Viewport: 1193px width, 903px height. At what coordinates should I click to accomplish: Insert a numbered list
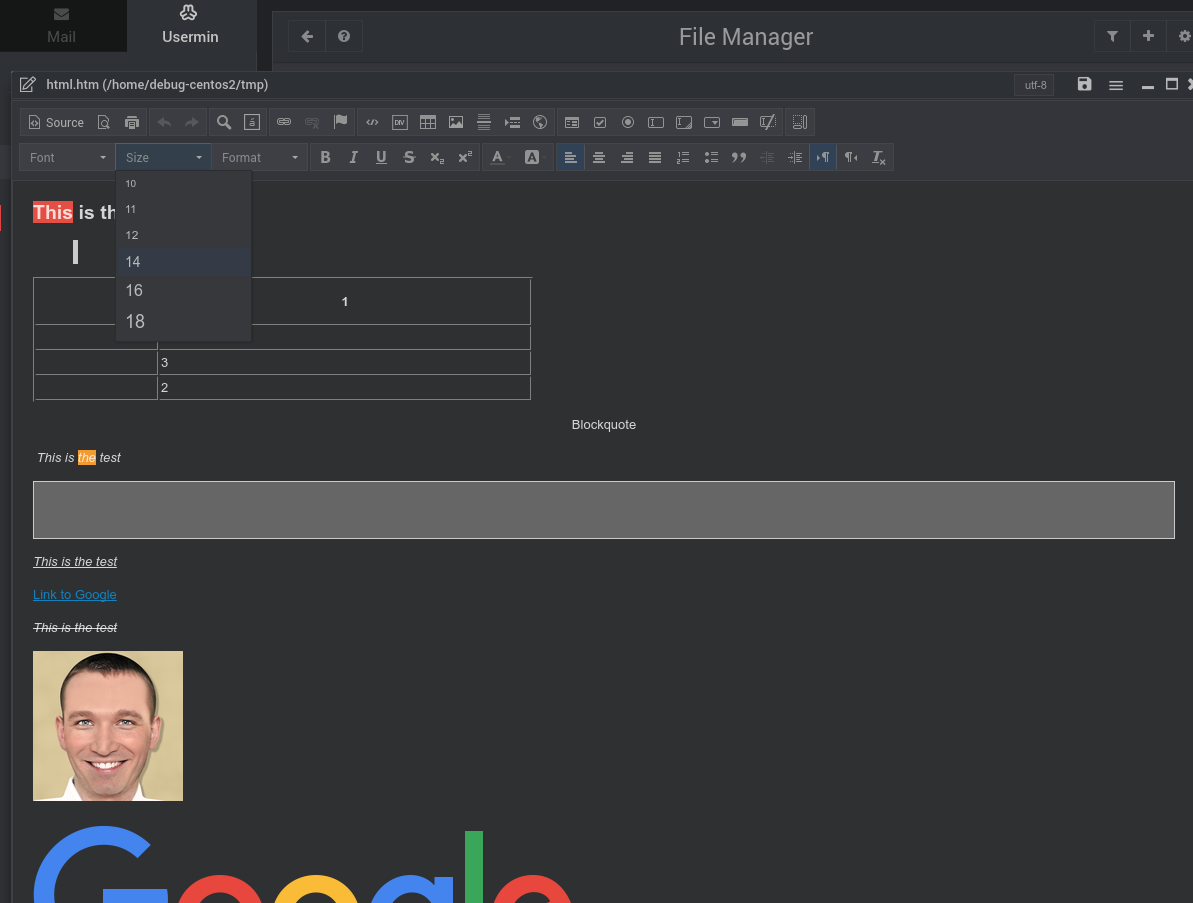(682, 157)
